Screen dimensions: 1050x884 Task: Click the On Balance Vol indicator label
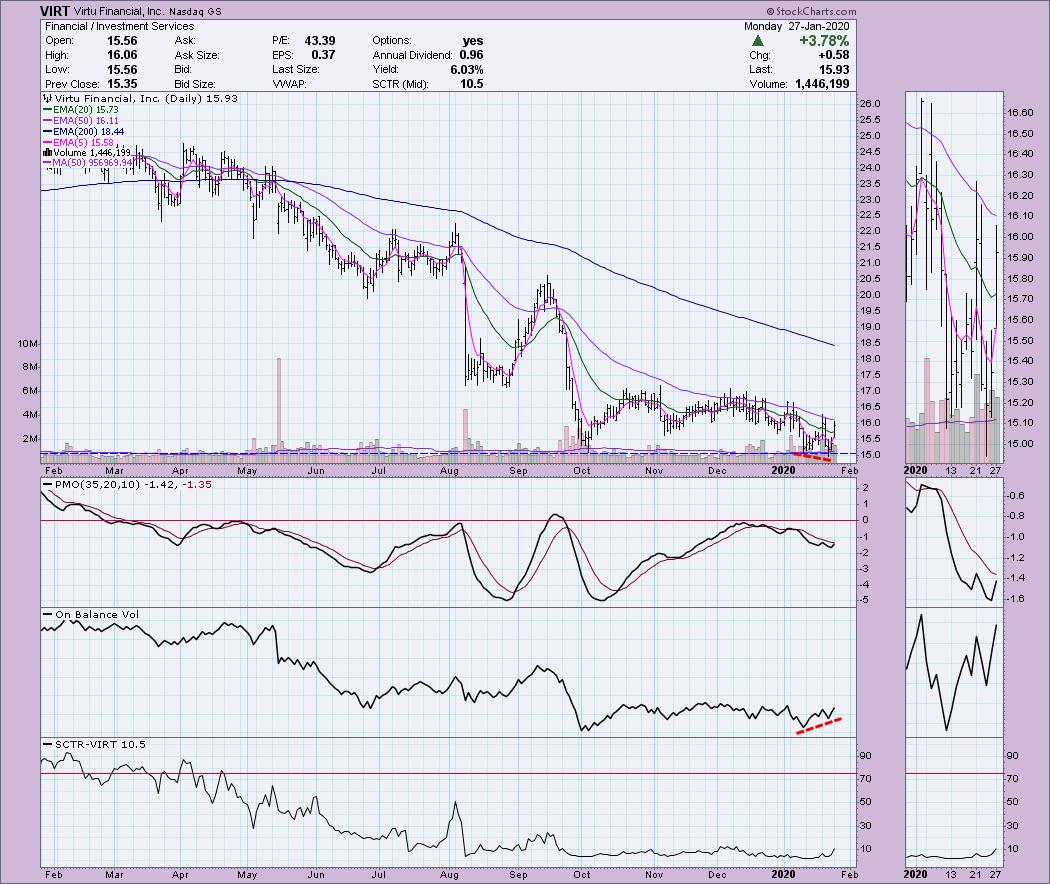90,614
